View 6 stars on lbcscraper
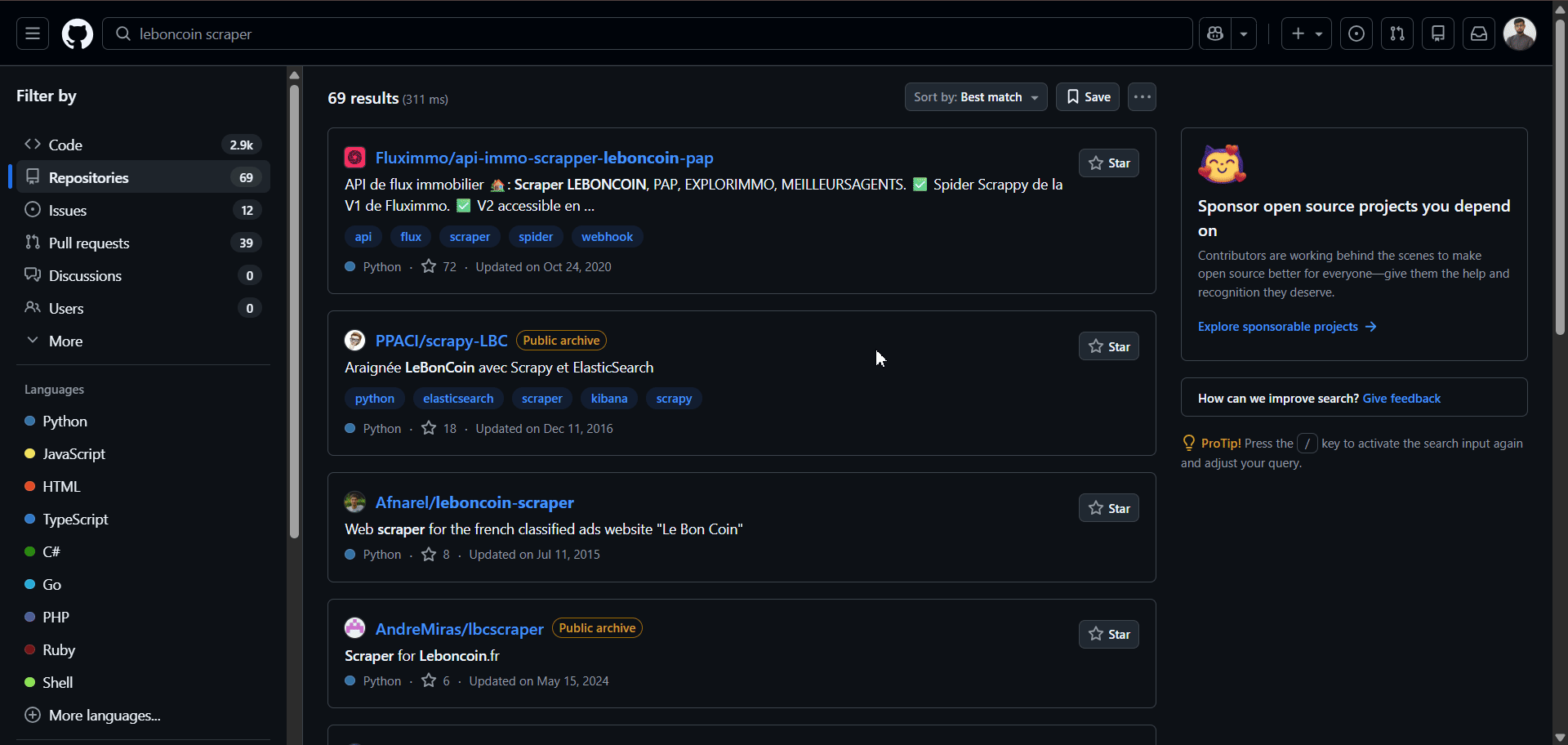The image size is (1568, 745). point(436,680)
